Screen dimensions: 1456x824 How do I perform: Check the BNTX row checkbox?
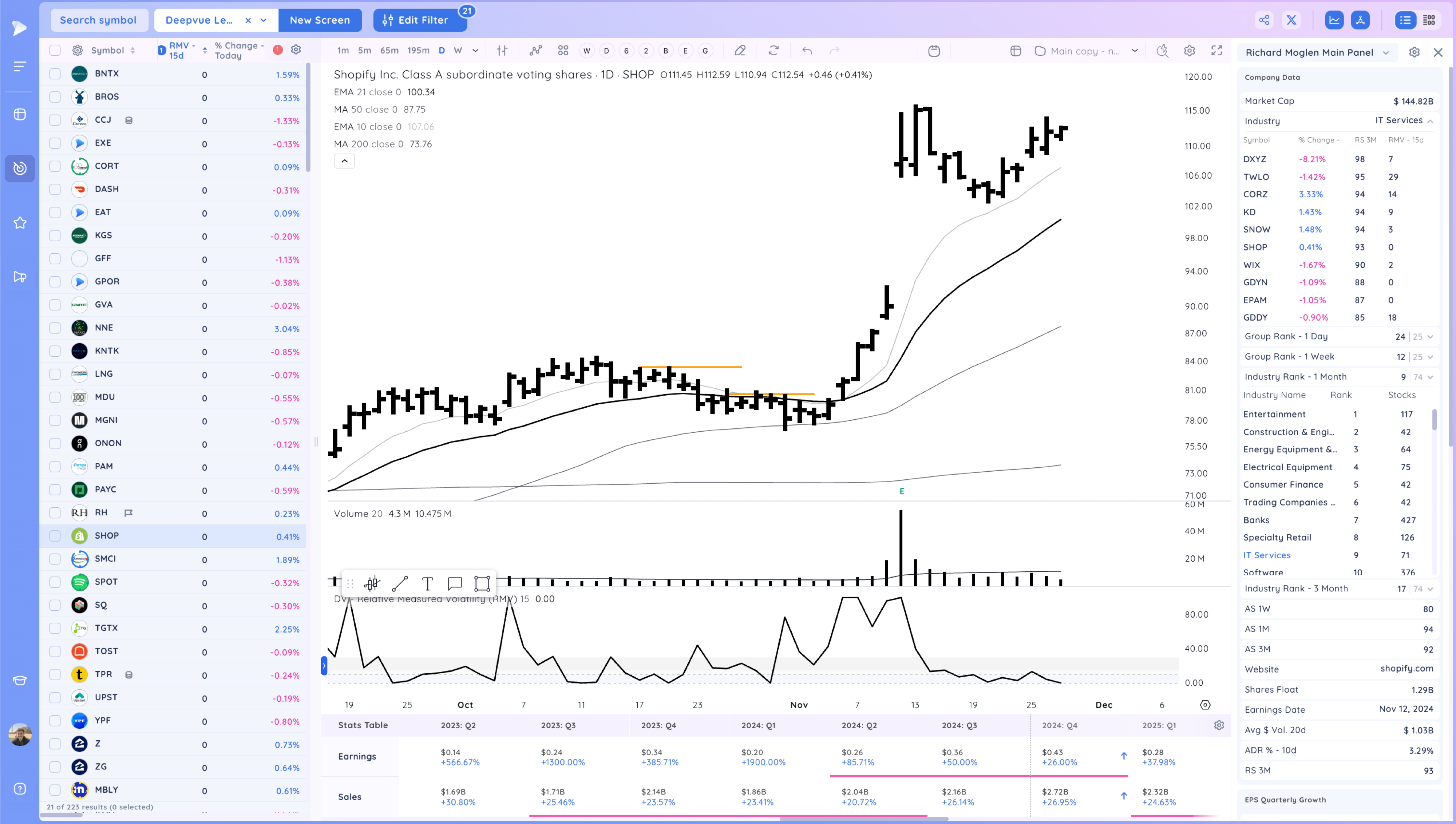coord(55,74)
